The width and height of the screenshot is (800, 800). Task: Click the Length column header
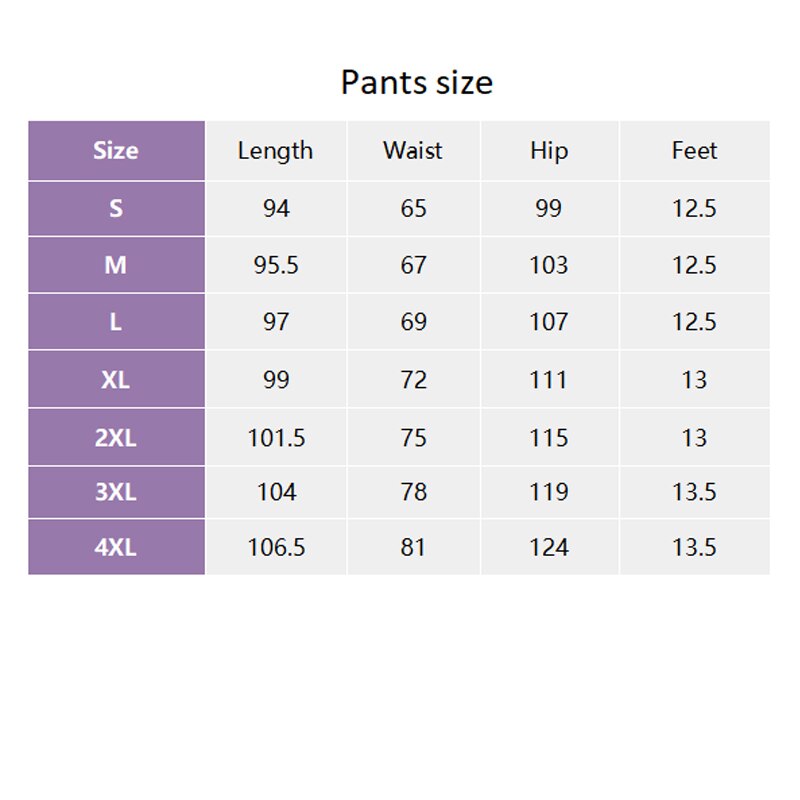tap(275, 151)
